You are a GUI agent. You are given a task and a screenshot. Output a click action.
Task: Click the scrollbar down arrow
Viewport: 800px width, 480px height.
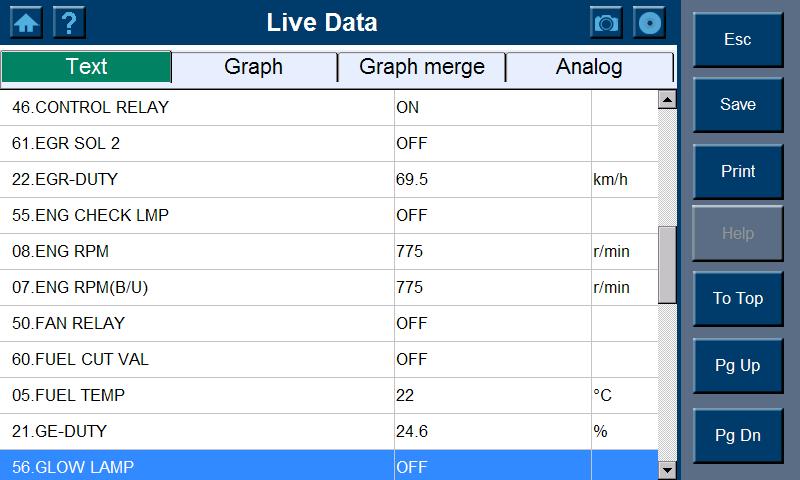click(667, 469)
